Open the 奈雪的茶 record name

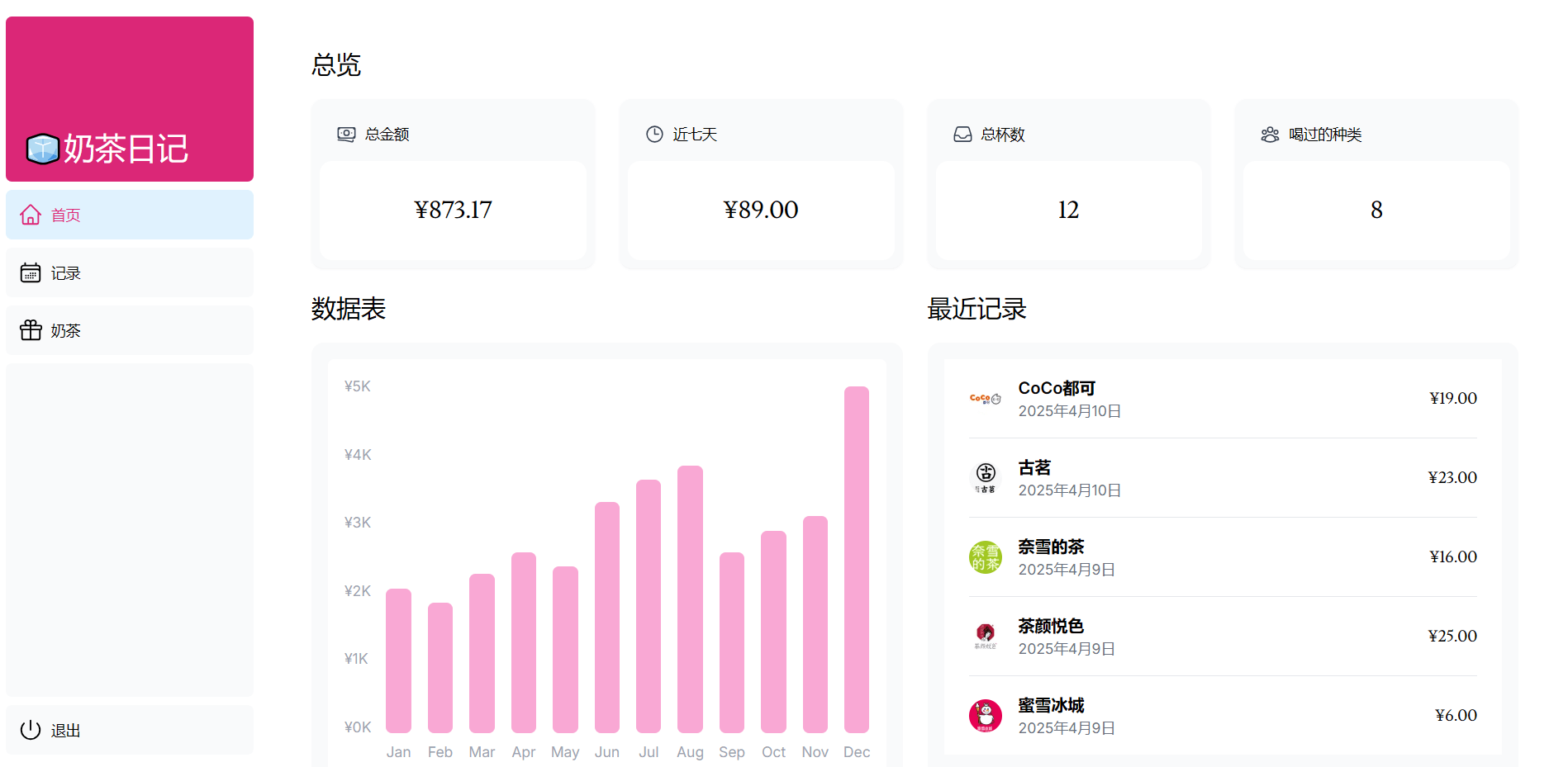coord(1051,547)
